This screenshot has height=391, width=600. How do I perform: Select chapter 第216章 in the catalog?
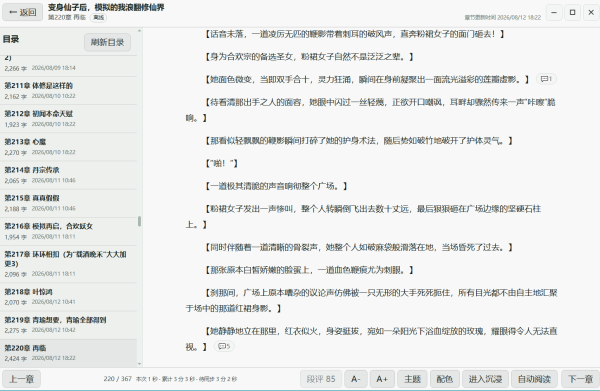pyautogui.click(x=68, y=231)
